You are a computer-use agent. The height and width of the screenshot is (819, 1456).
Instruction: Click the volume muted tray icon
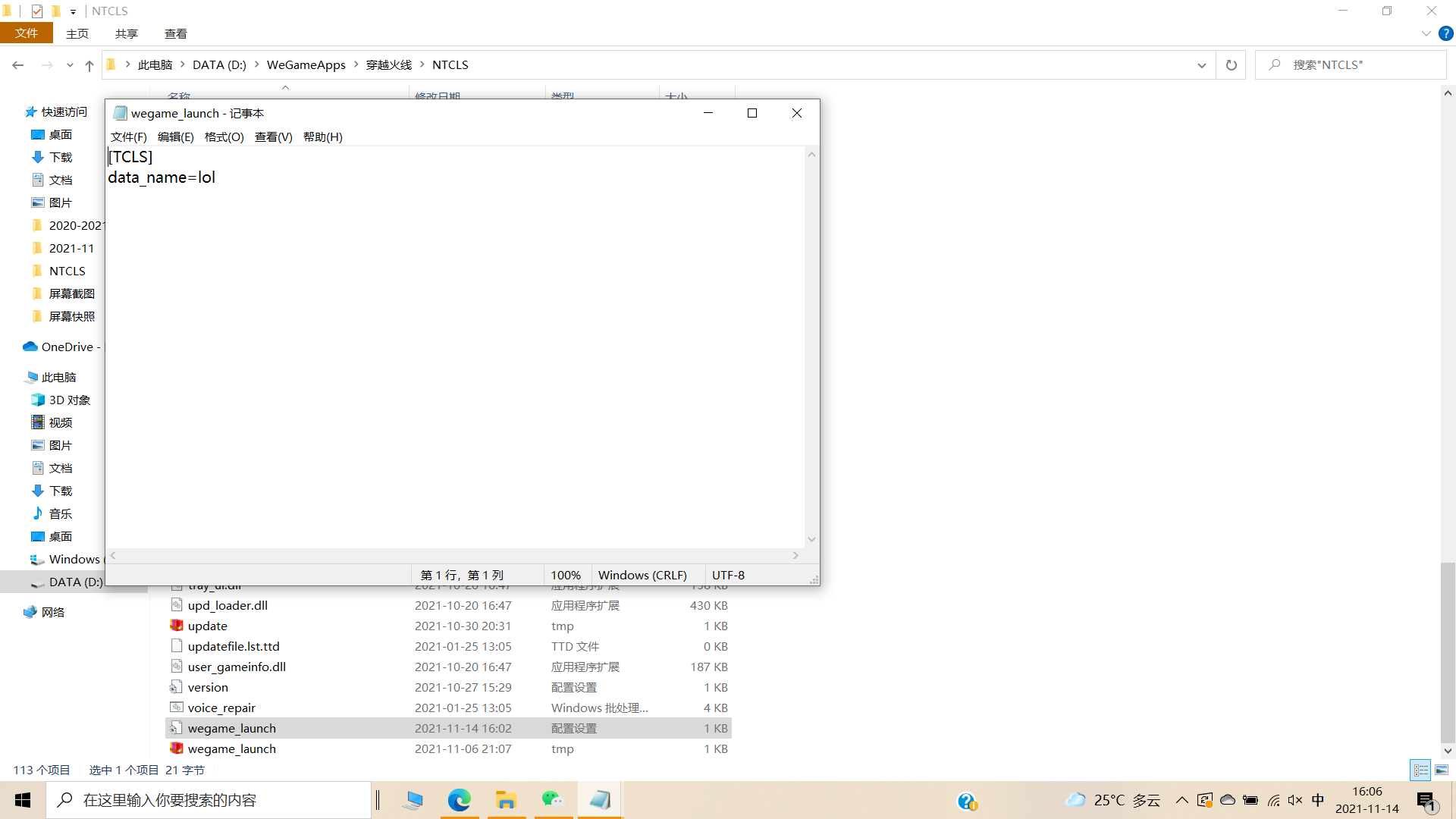1295,800
